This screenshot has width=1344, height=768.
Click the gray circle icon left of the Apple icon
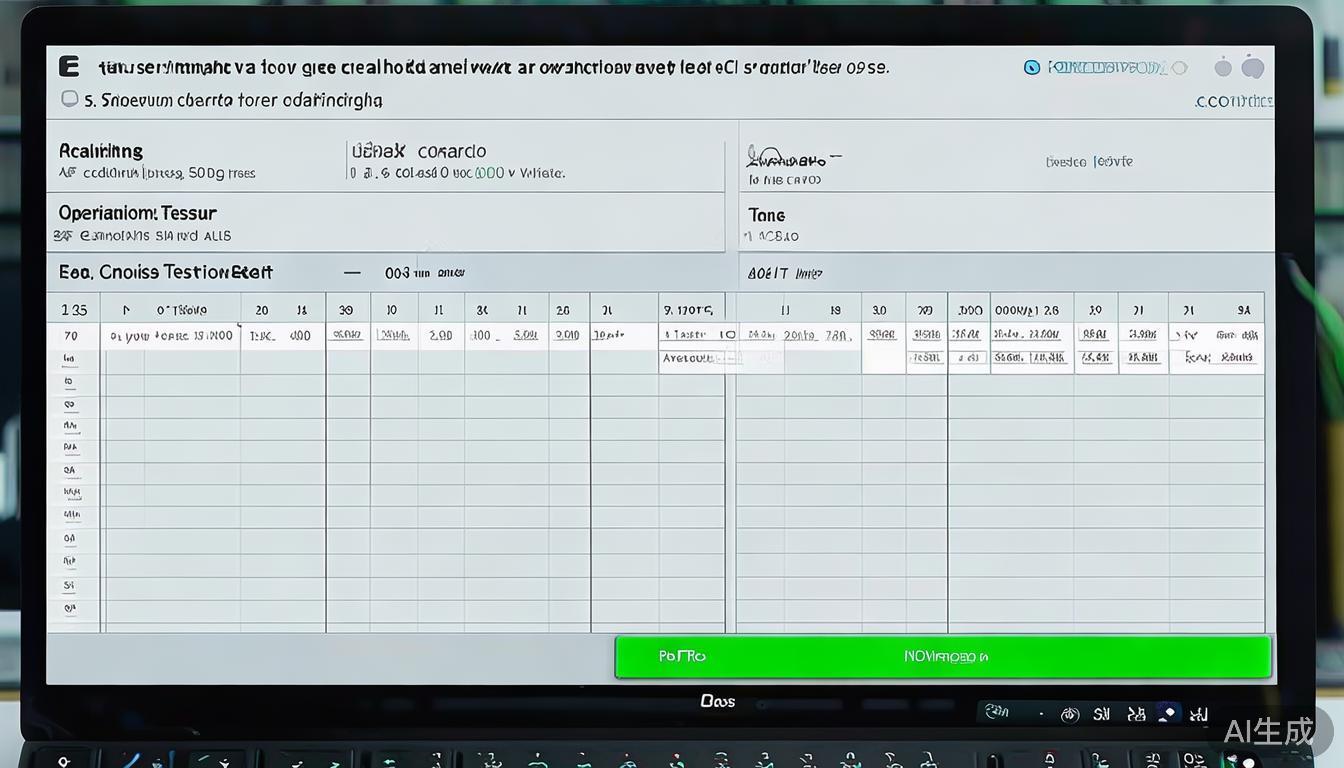tap(1223, 68)
